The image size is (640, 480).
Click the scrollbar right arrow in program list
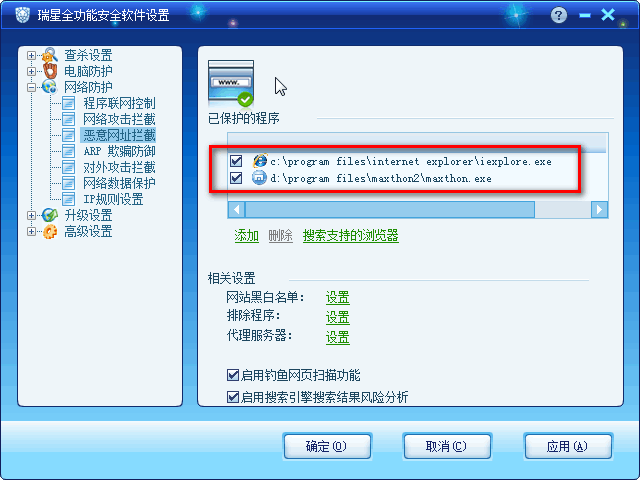coord(599,210)
